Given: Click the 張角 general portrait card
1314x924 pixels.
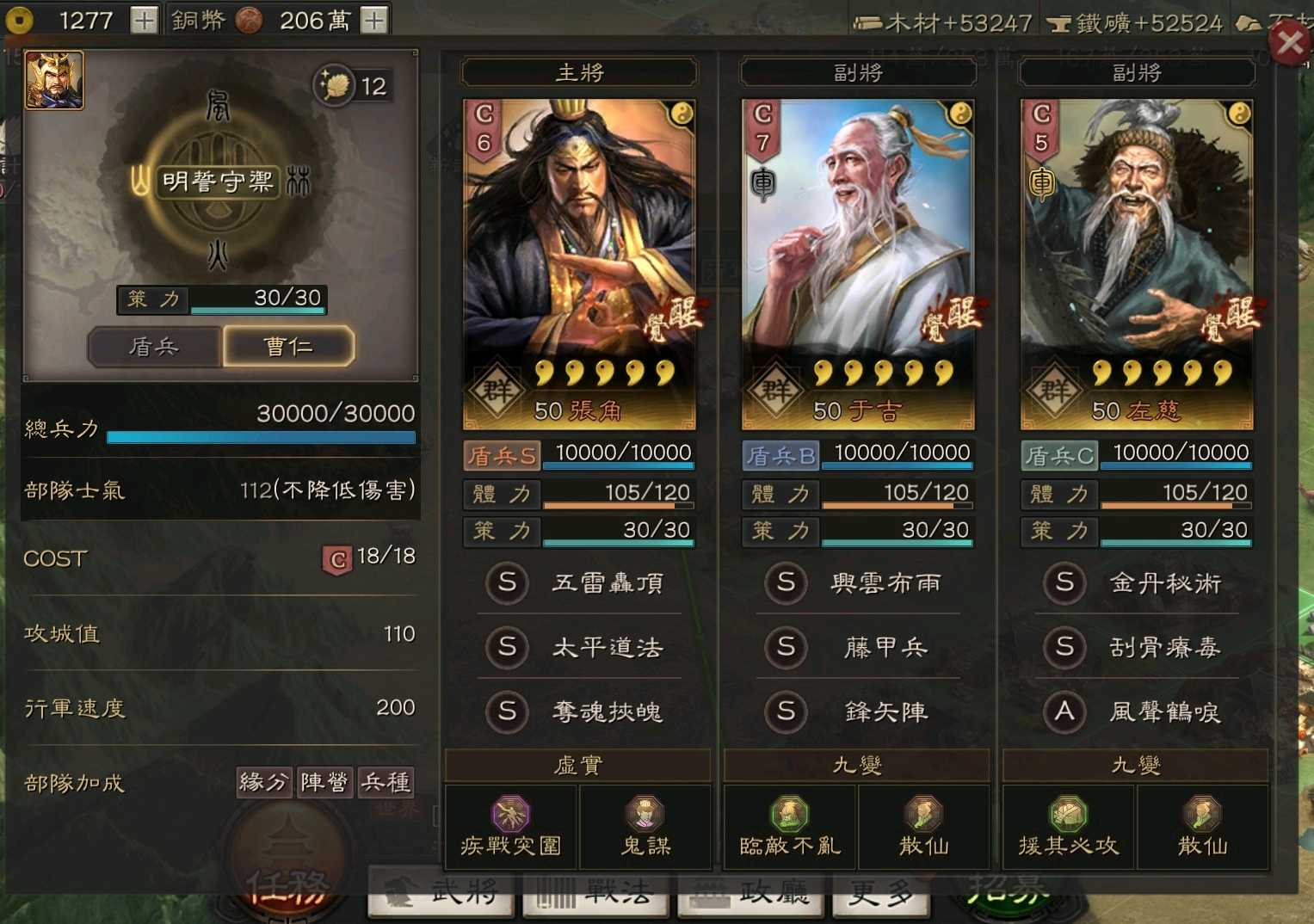Looking at the screenshot, I should pos(579,264).
